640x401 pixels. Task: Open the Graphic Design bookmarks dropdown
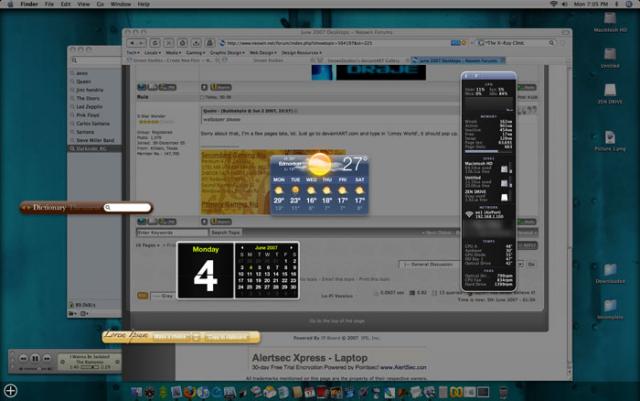point(227,53)
